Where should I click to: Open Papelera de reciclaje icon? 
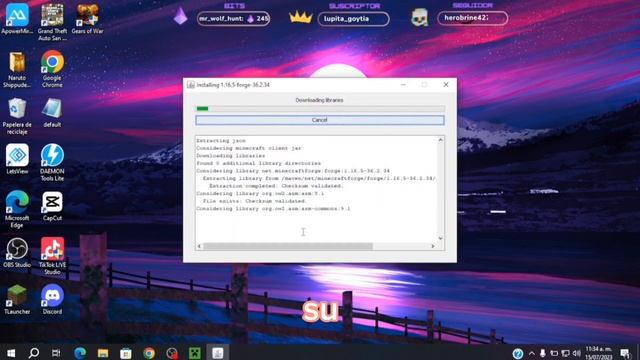pyautogui.click(x=17, y=116)
